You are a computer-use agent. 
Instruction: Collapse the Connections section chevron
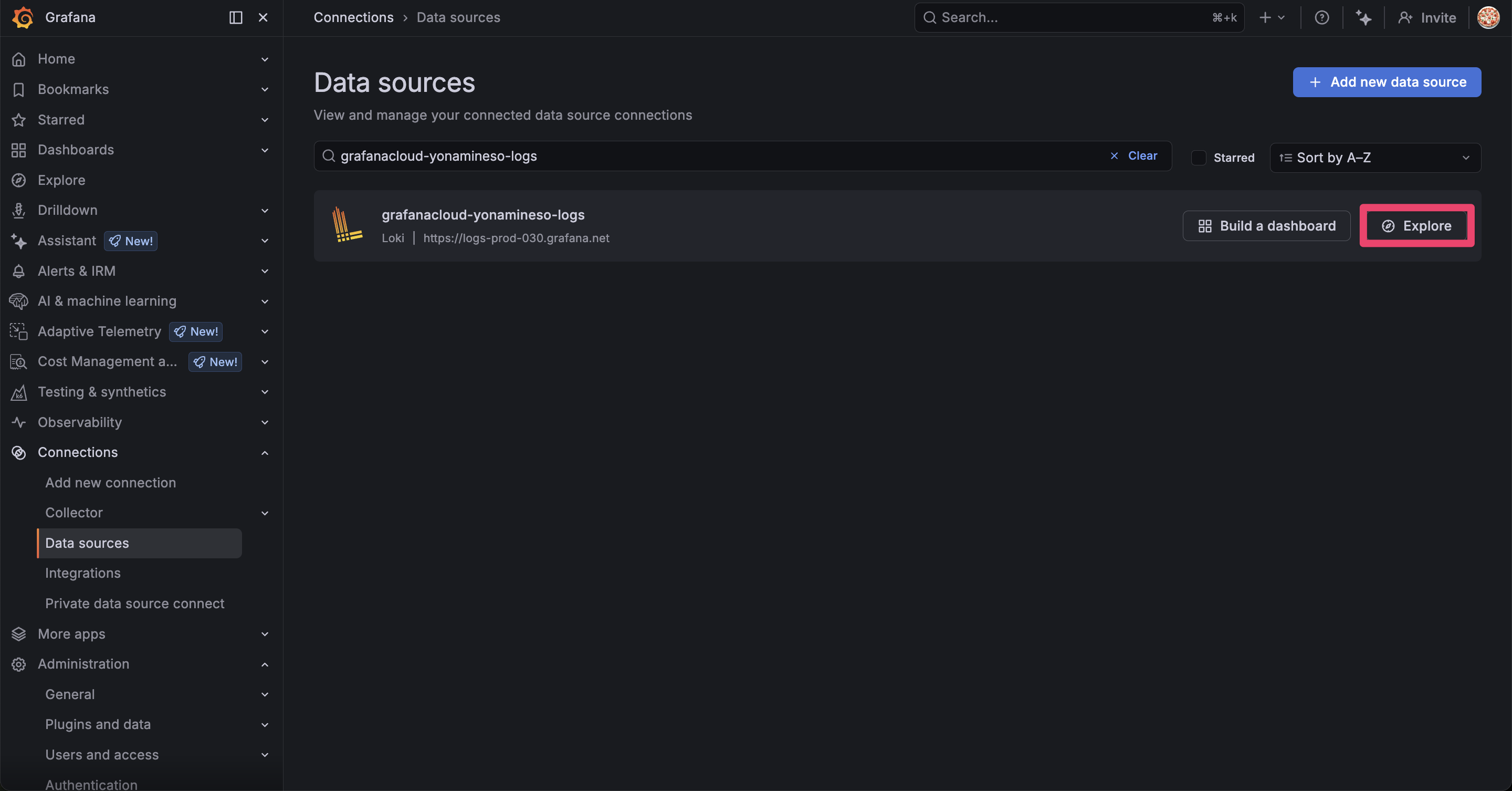pyautogui.click(x=265, y=452)
